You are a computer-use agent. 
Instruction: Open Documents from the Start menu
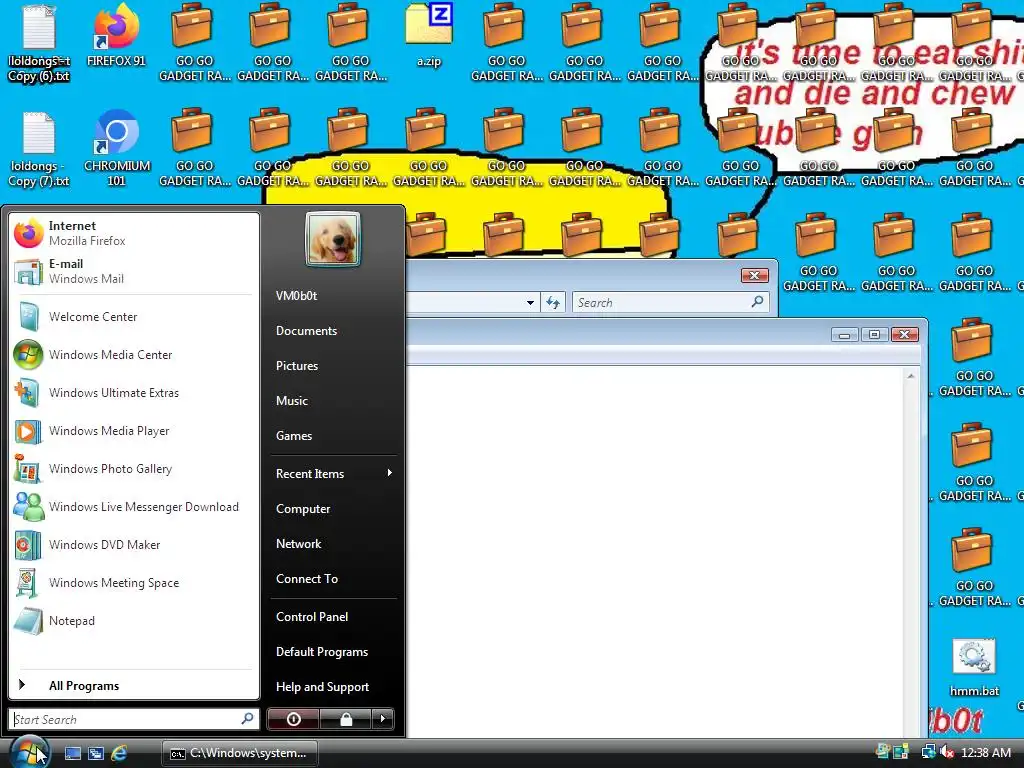pyautogui.click(x=333, y=330)
